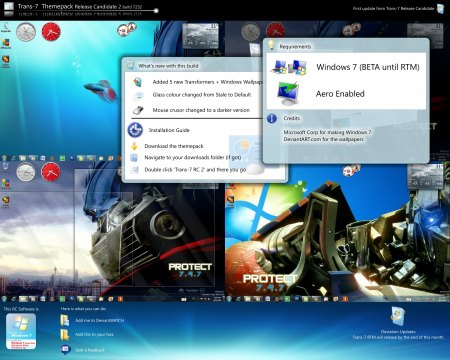Click the Start orb on the skyline desktop's bottom taskbar
The height and width of the screenshot is (360, 450).
pos(4,299)
